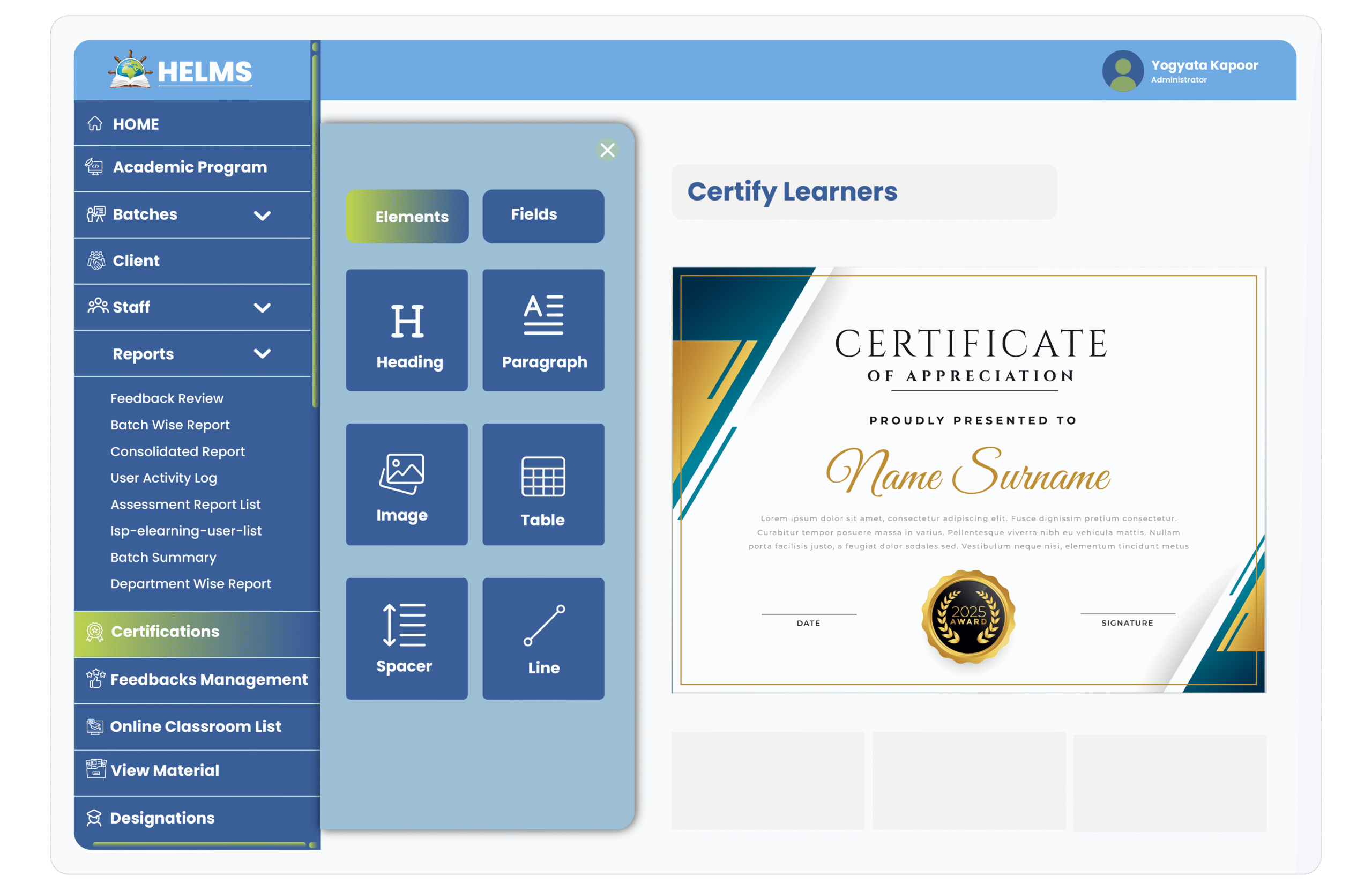
Task: Insert a Line element
Action: pos(543,639)
